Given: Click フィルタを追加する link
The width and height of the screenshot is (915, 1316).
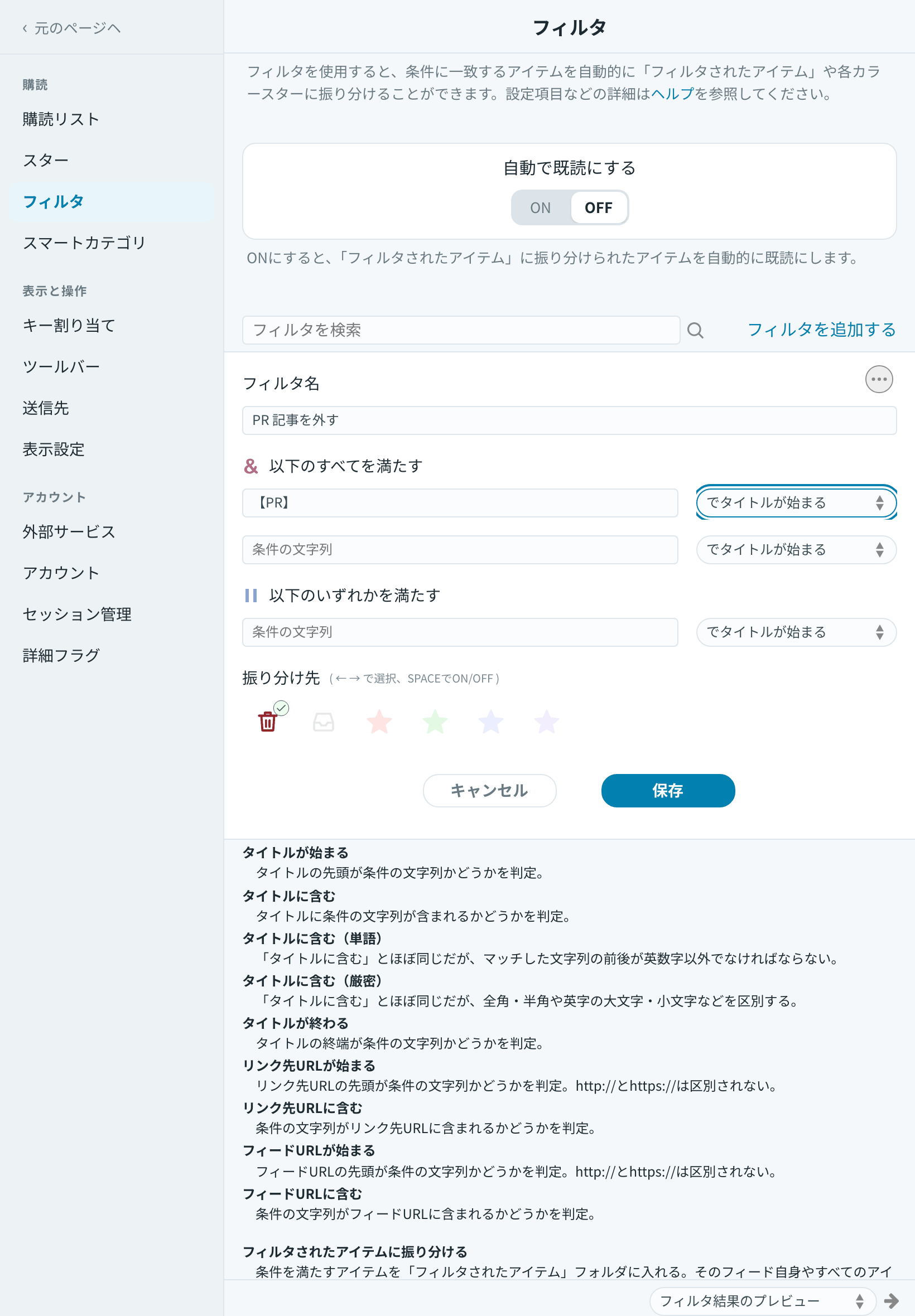Looking at the screenshot, I should (821, 330).
